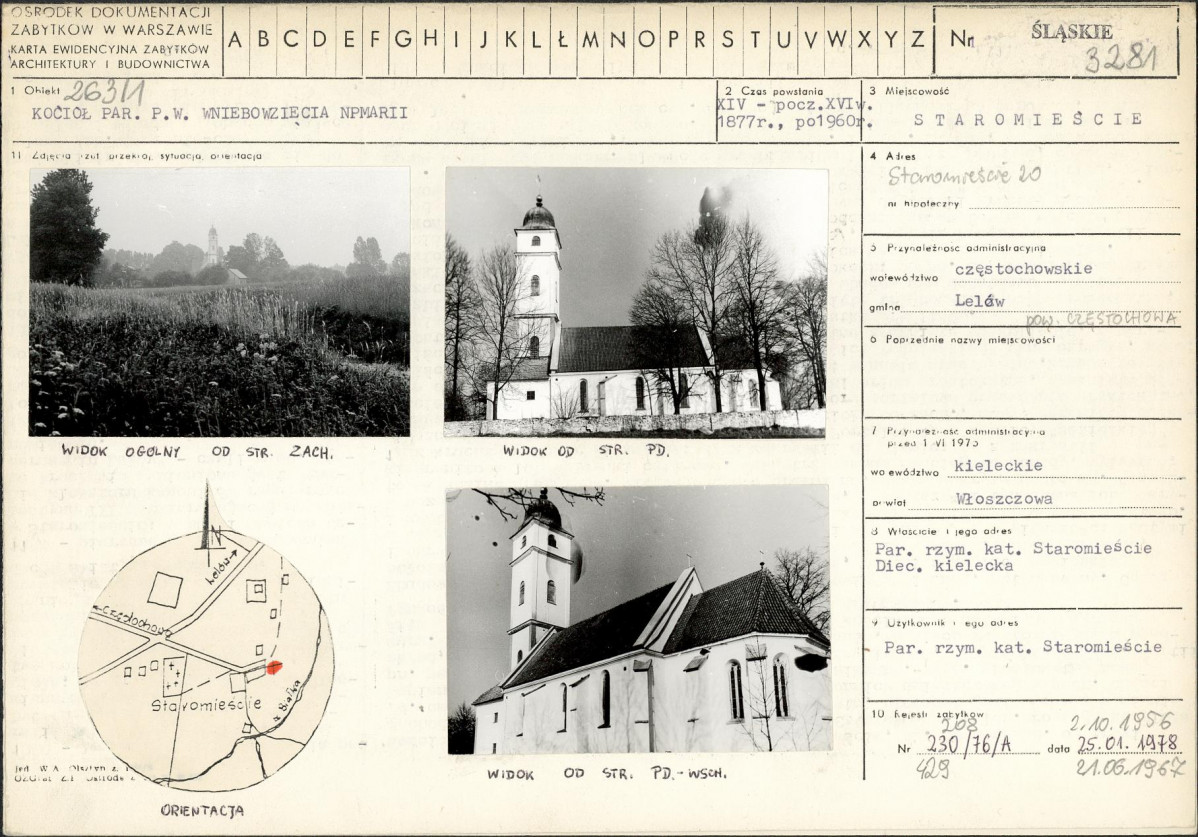Click the '4 Adres' field label
The image size is (1198, 837).
[892, 156]
